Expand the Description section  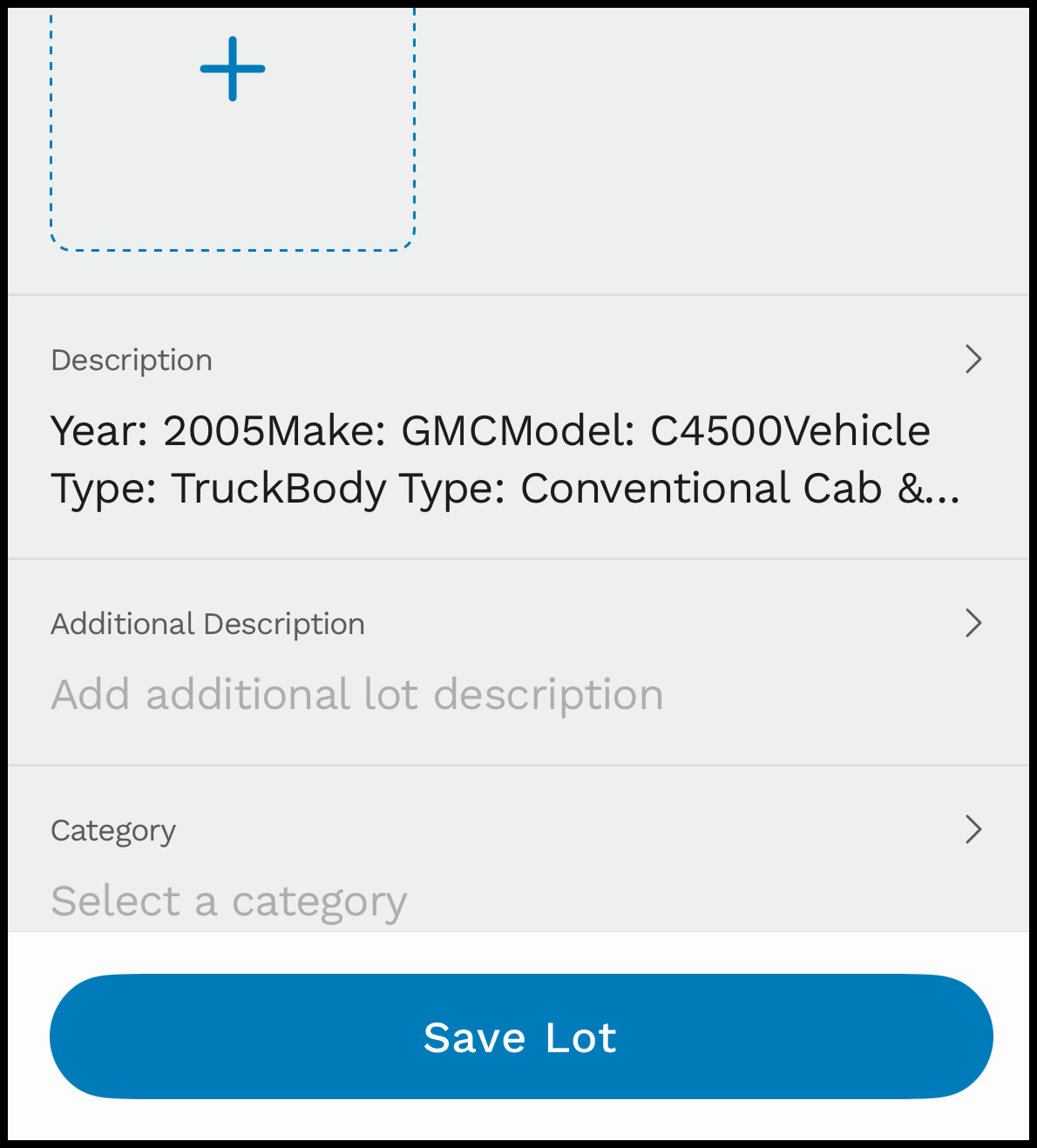(518, 360)
